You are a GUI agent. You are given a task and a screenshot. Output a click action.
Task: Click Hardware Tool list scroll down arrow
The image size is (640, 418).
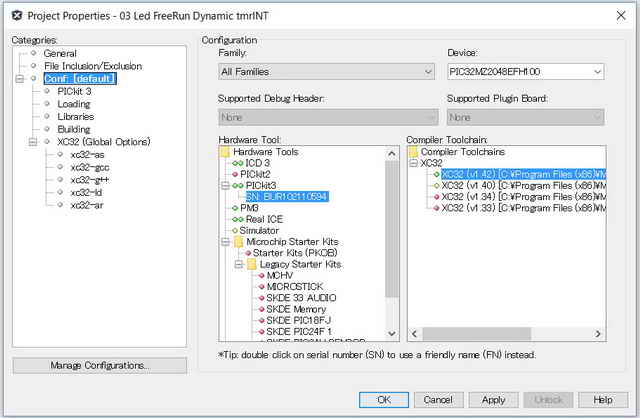tap(392, 334)
